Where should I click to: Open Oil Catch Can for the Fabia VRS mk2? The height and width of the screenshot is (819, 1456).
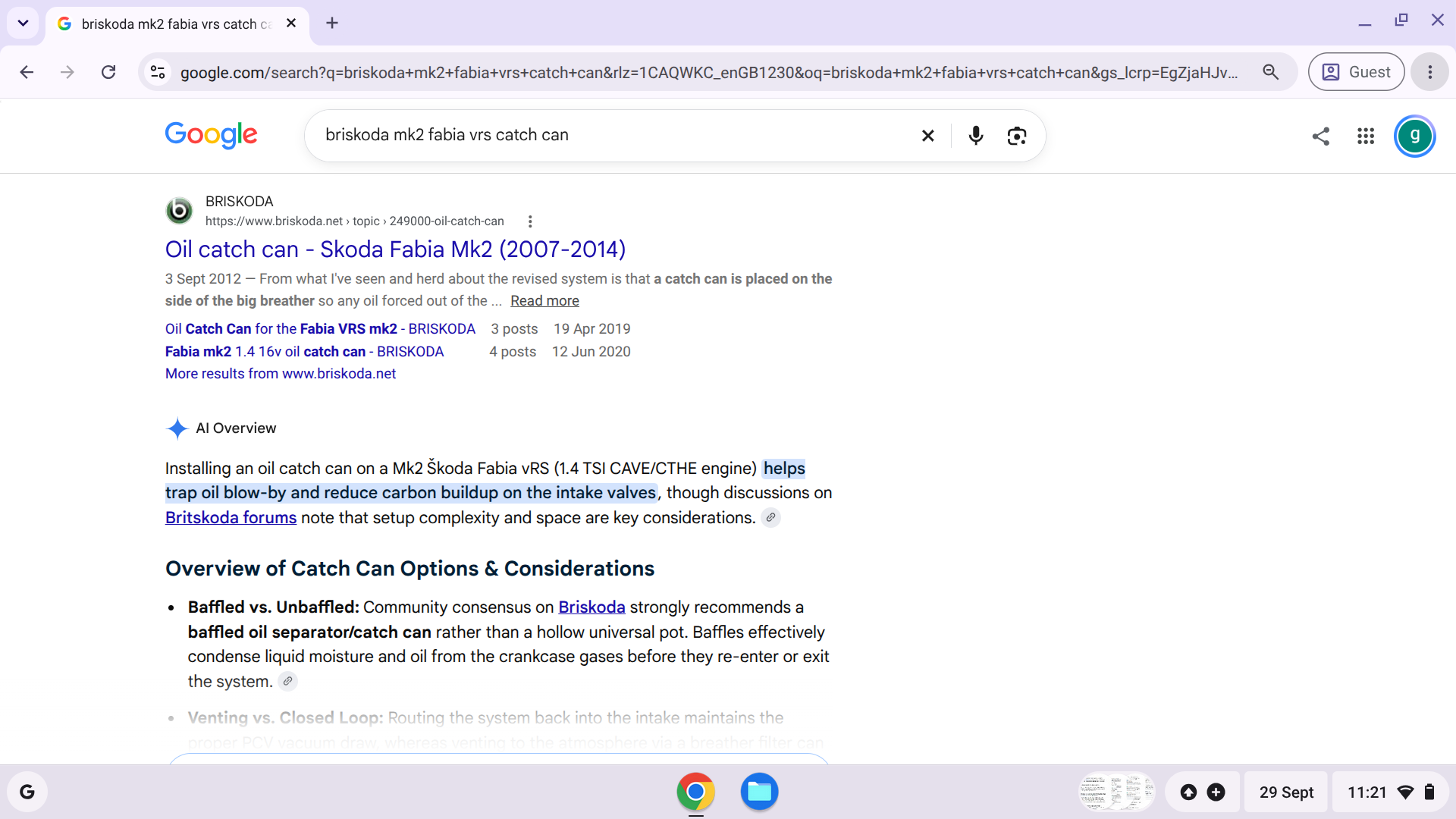[320, 329]
